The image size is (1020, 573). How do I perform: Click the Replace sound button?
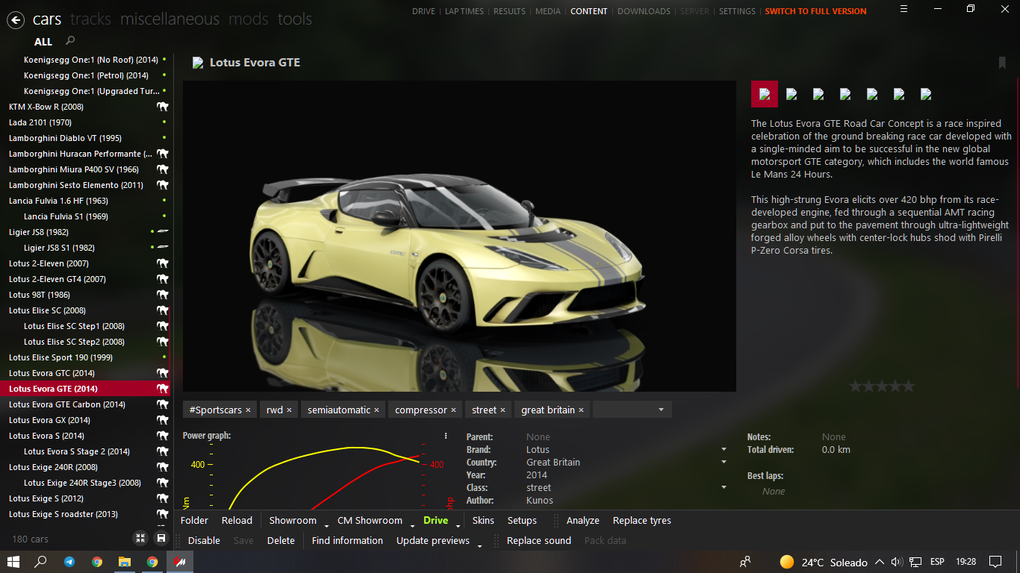[539, 540]
